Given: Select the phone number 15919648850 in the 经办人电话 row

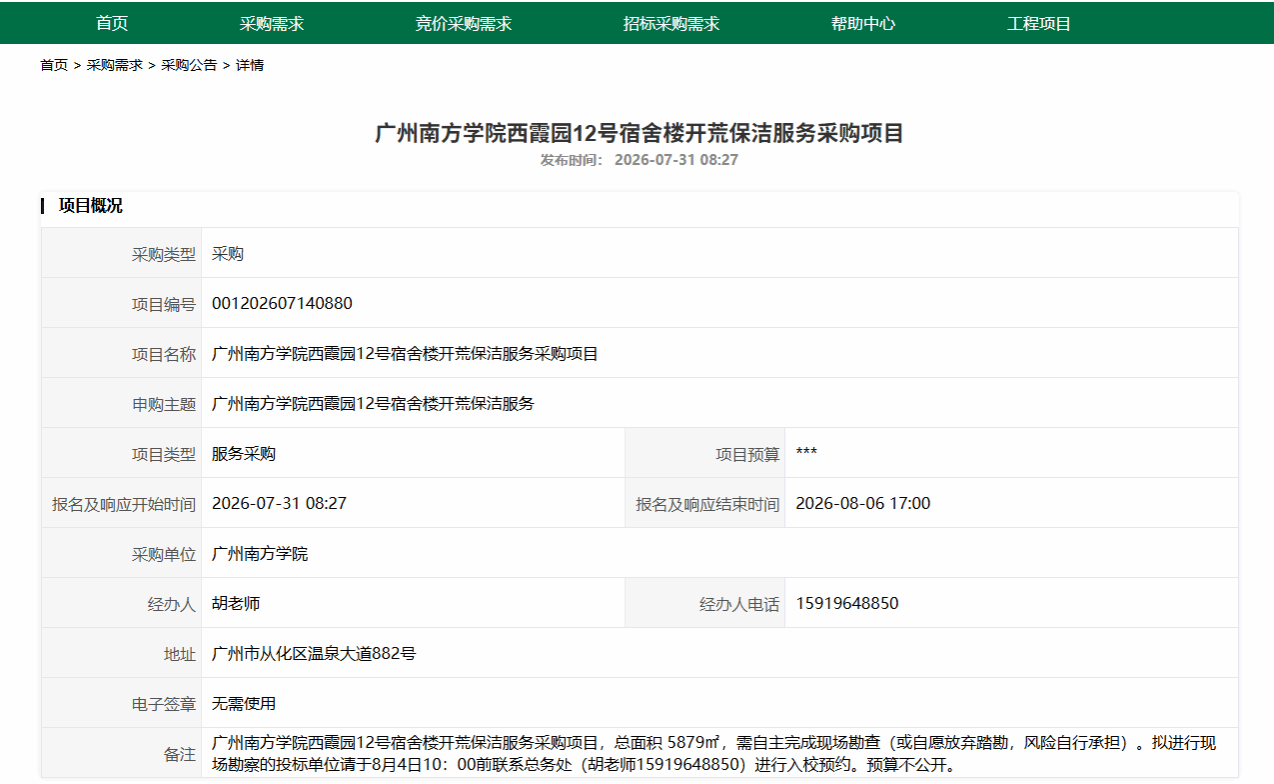Looking at the screenshot, I should (847, 603).
